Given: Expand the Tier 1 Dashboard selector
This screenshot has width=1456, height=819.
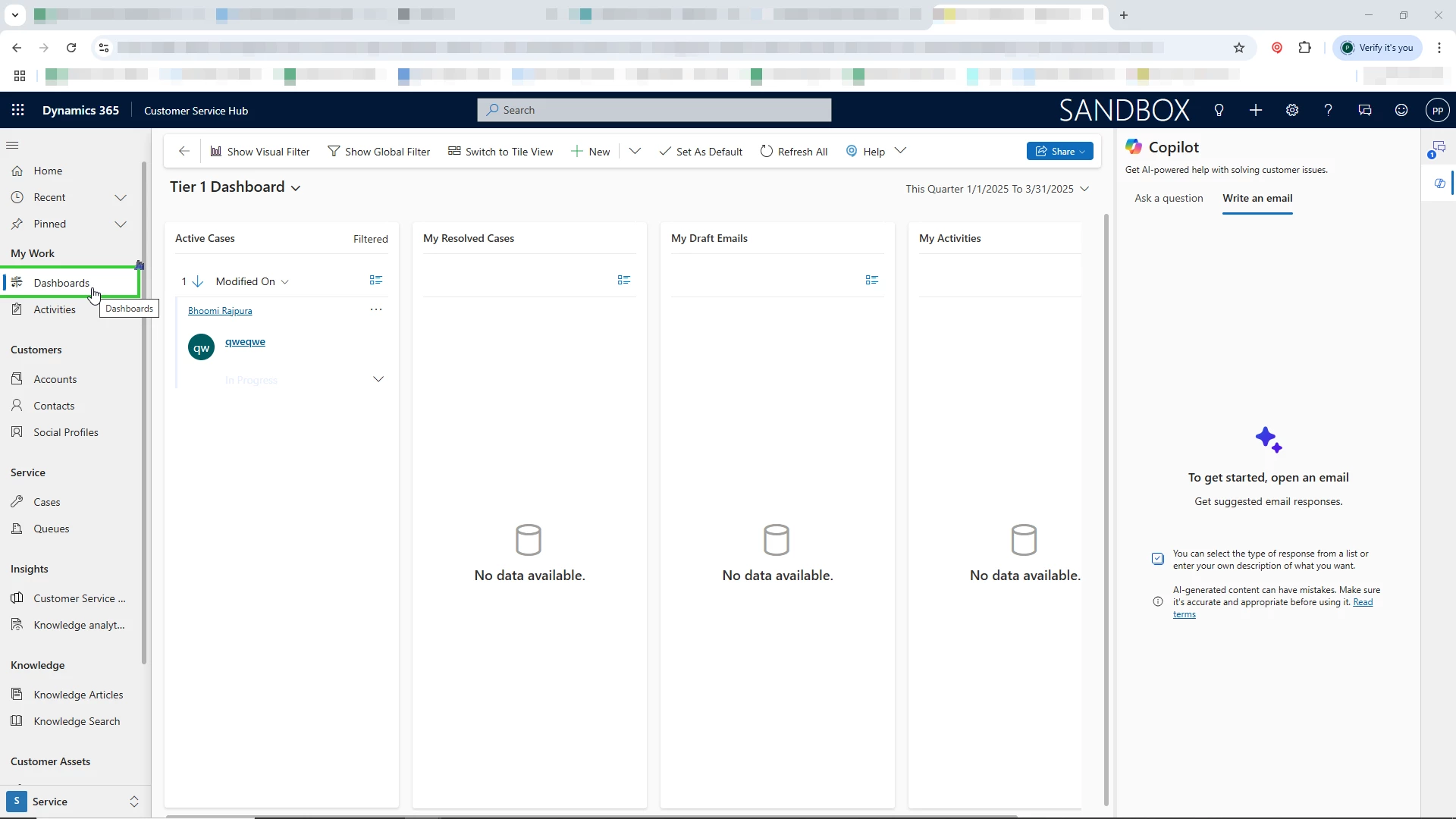Looking at the screenshot, I should [x=296, y=188].
